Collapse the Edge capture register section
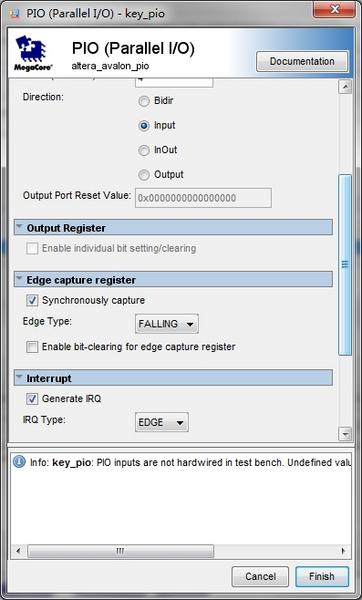 coord(19,279)
